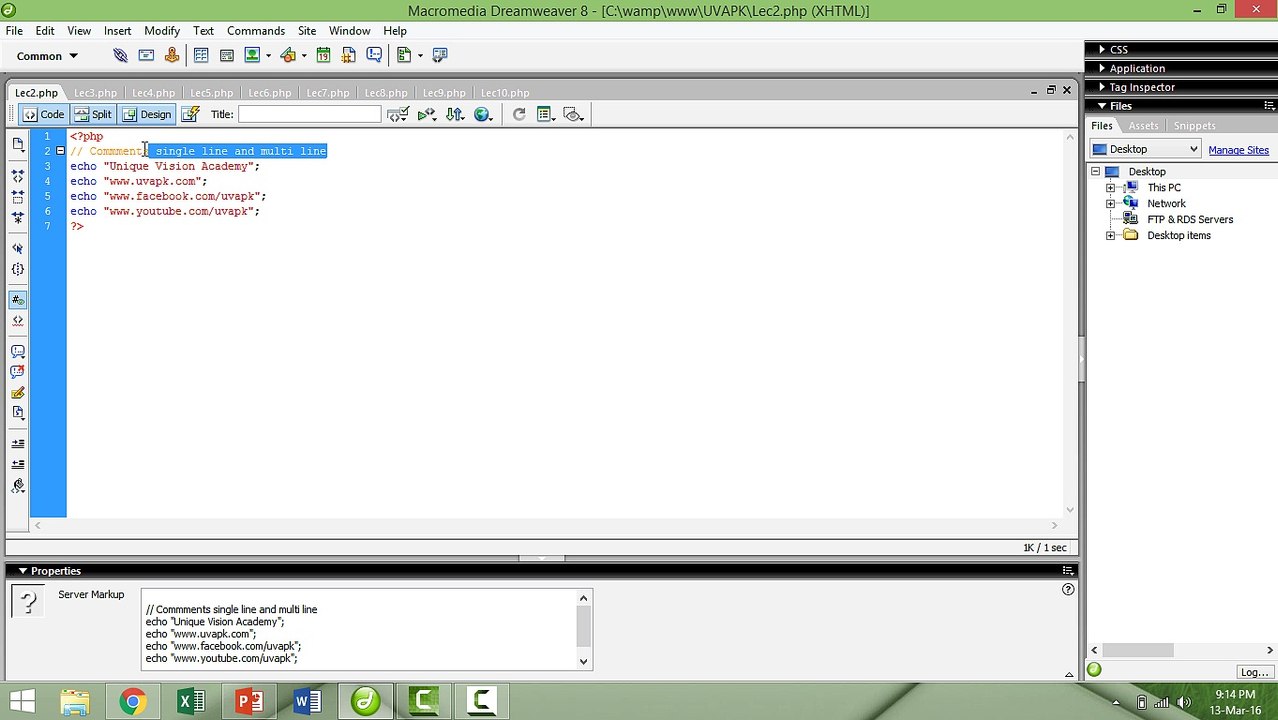Collapse the code block on line 2
Screen dimensions: 1278x720
tap(60, 151)
